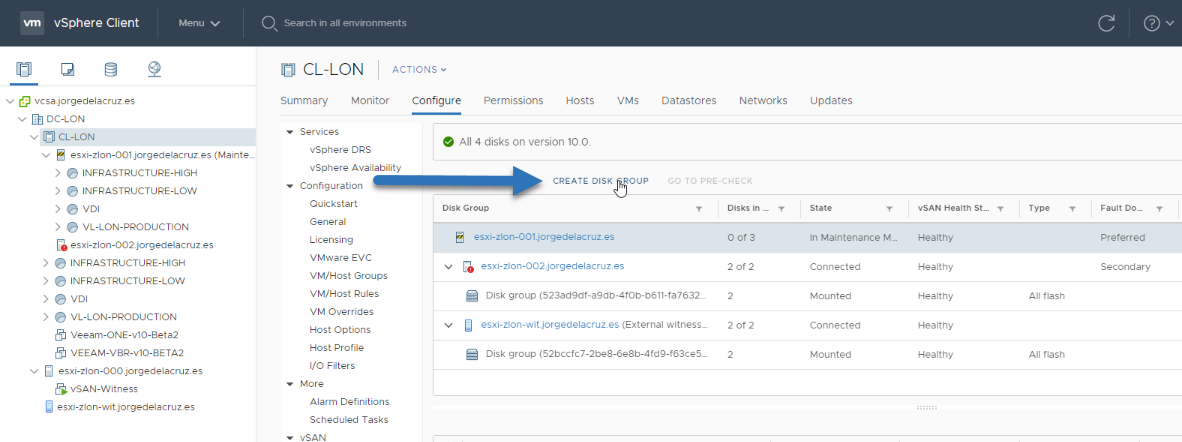The width and height of the screenshot is (1182, 442).
Task: Click the disk group icon for 523ad9df row
Action: [x=473, y=296]
